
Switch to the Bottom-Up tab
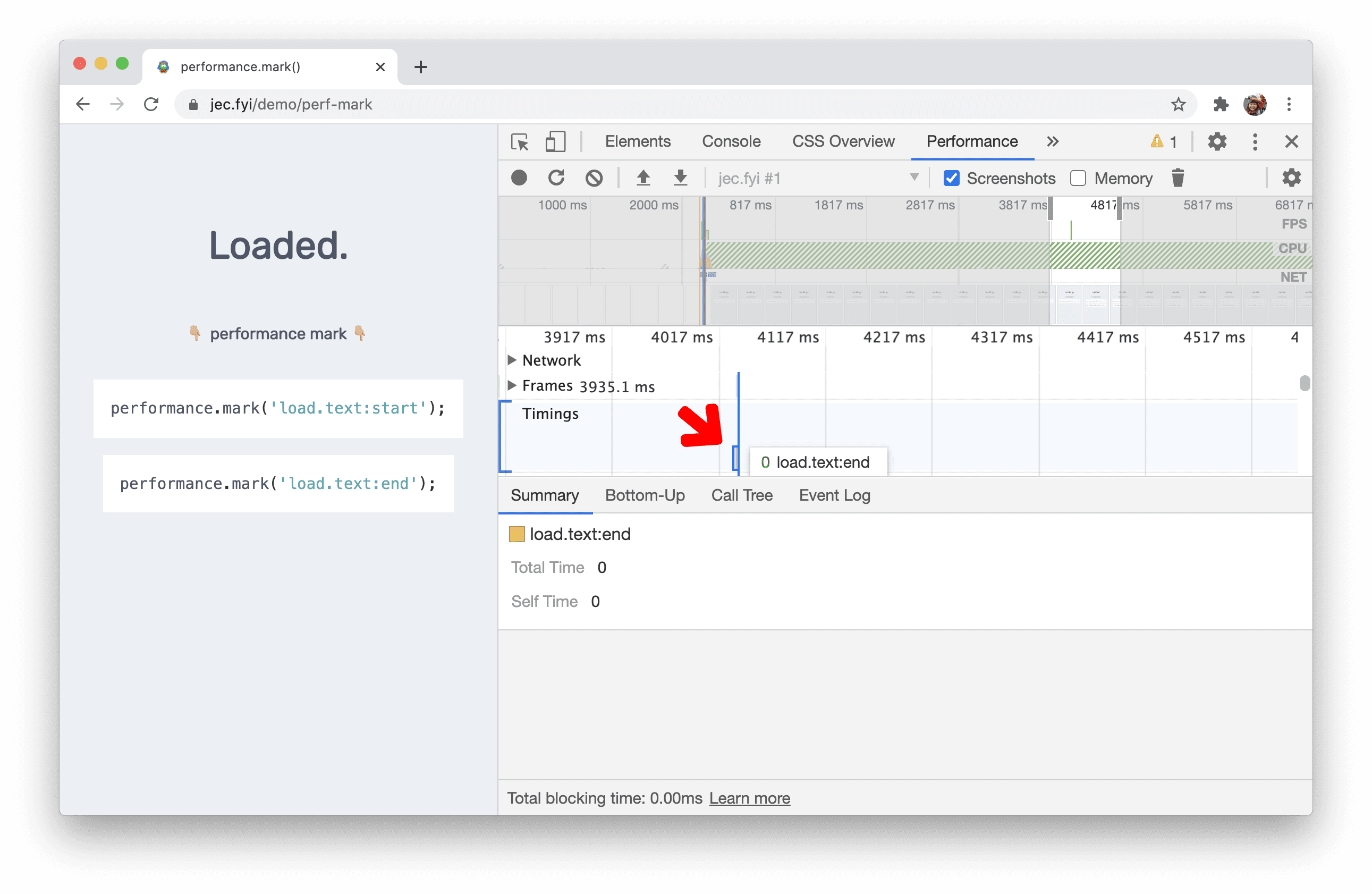point(644,495)
